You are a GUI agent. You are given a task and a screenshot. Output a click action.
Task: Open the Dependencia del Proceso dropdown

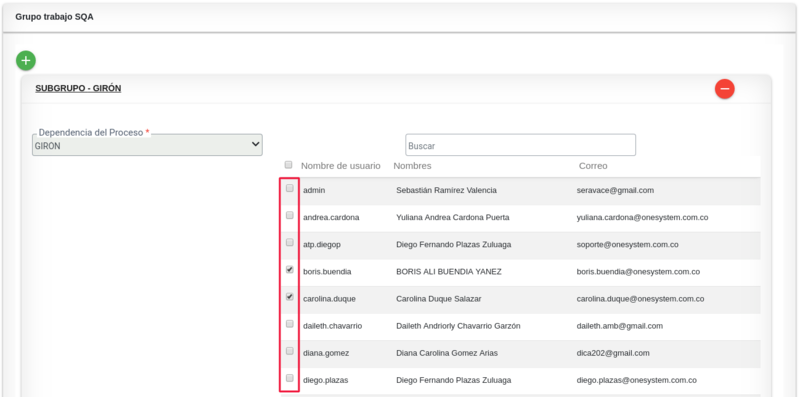pos(147,145)
